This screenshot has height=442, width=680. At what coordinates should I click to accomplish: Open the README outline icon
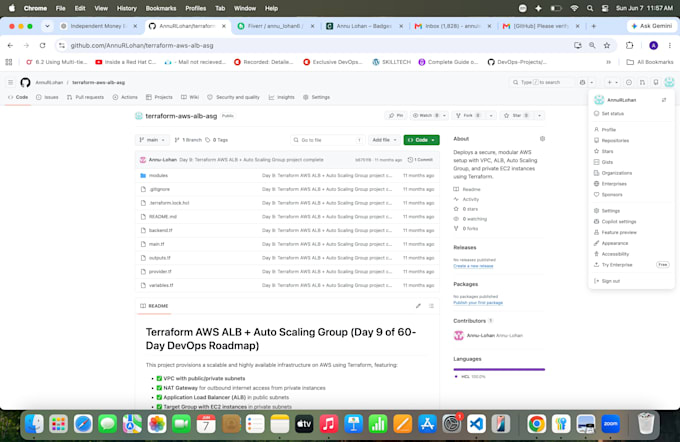431,306
